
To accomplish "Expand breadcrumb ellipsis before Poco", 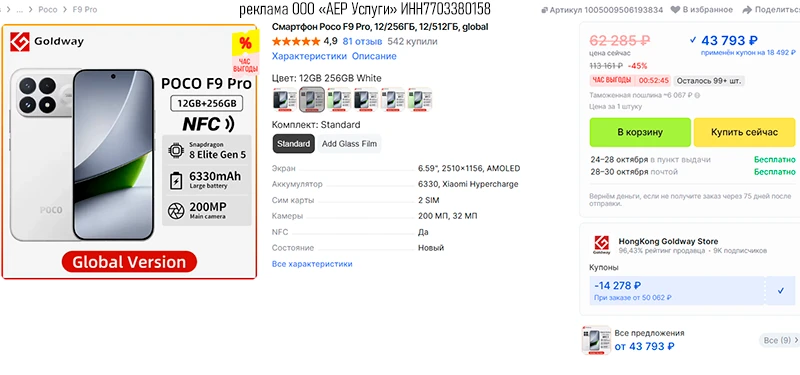I will 20,10.
